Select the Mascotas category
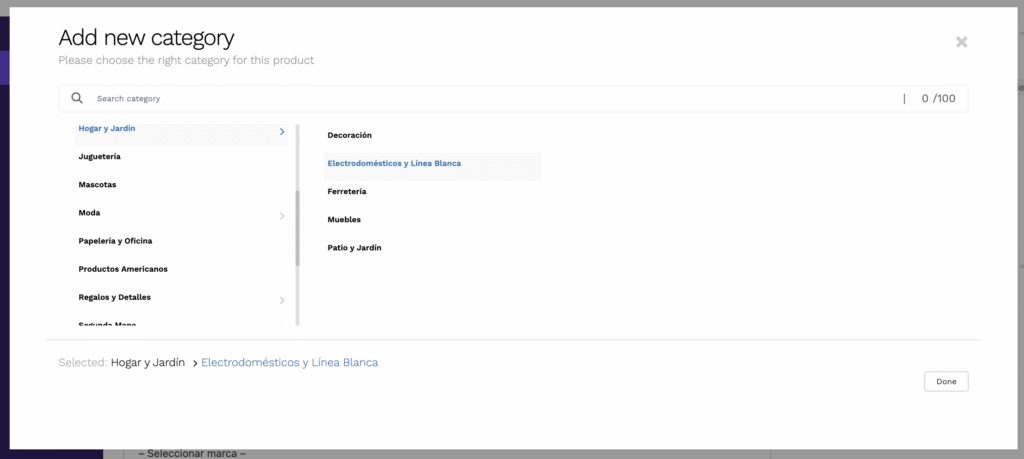1024x459 pixels. pos(97,185)
